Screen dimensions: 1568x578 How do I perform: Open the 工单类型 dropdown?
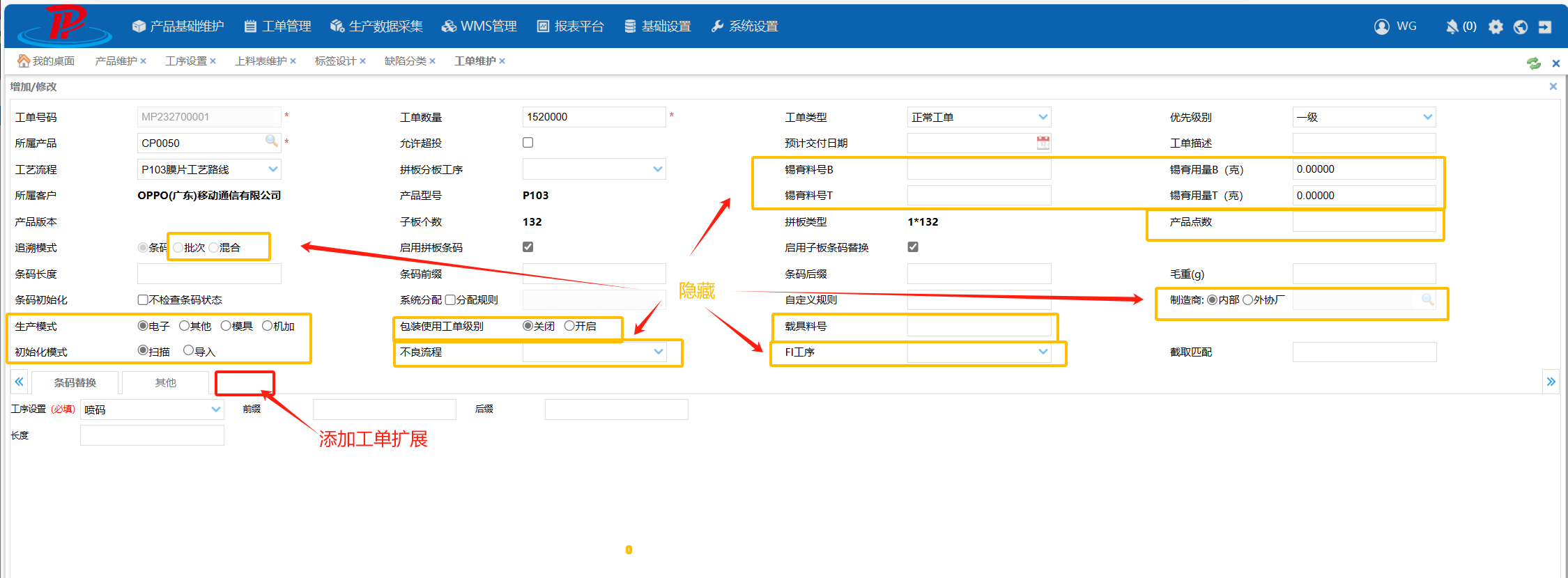1043,117
